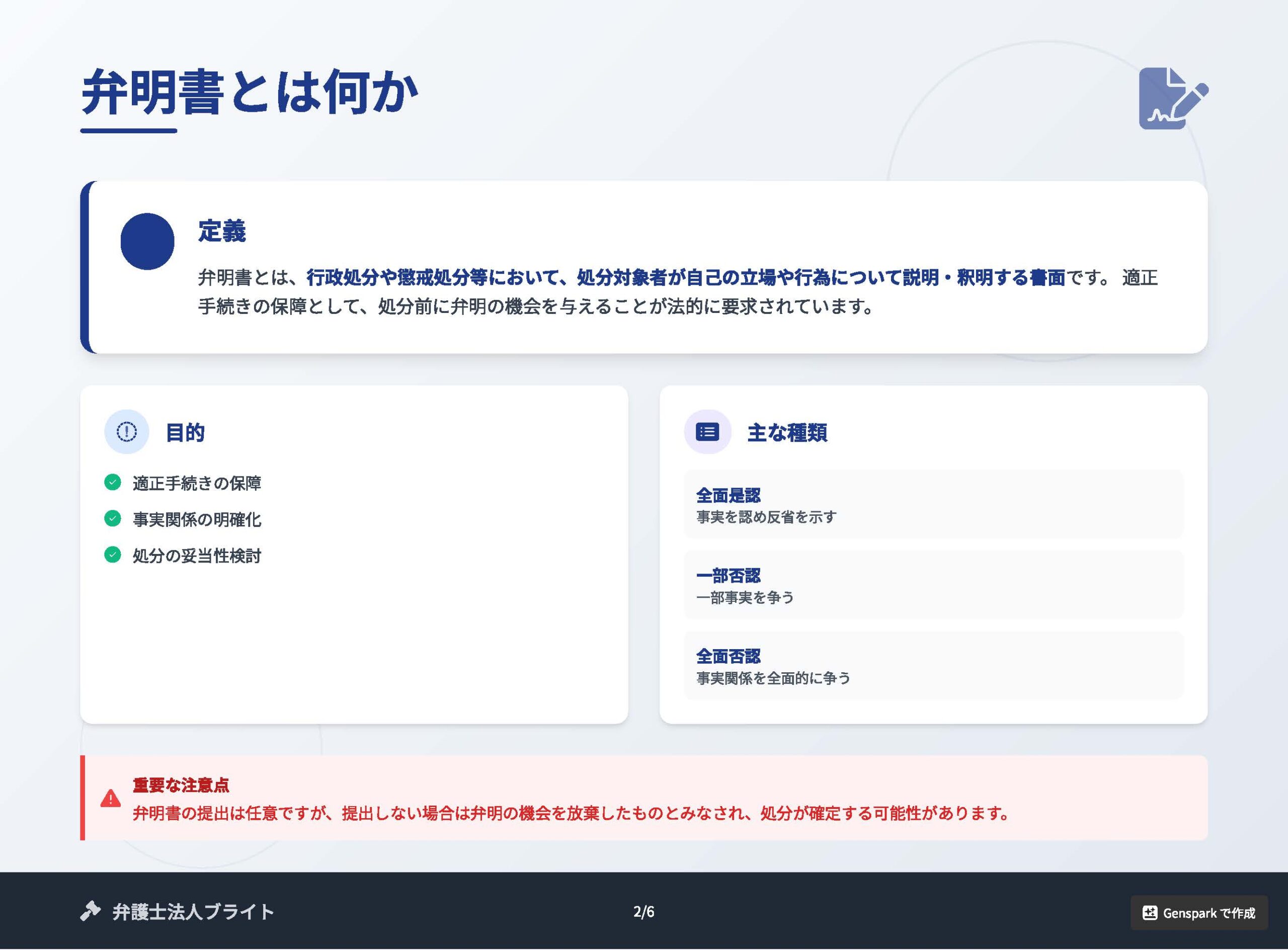1288x950 pixels.
Task: Click the red warning triangle icon
Action: [x=110, y=799]
